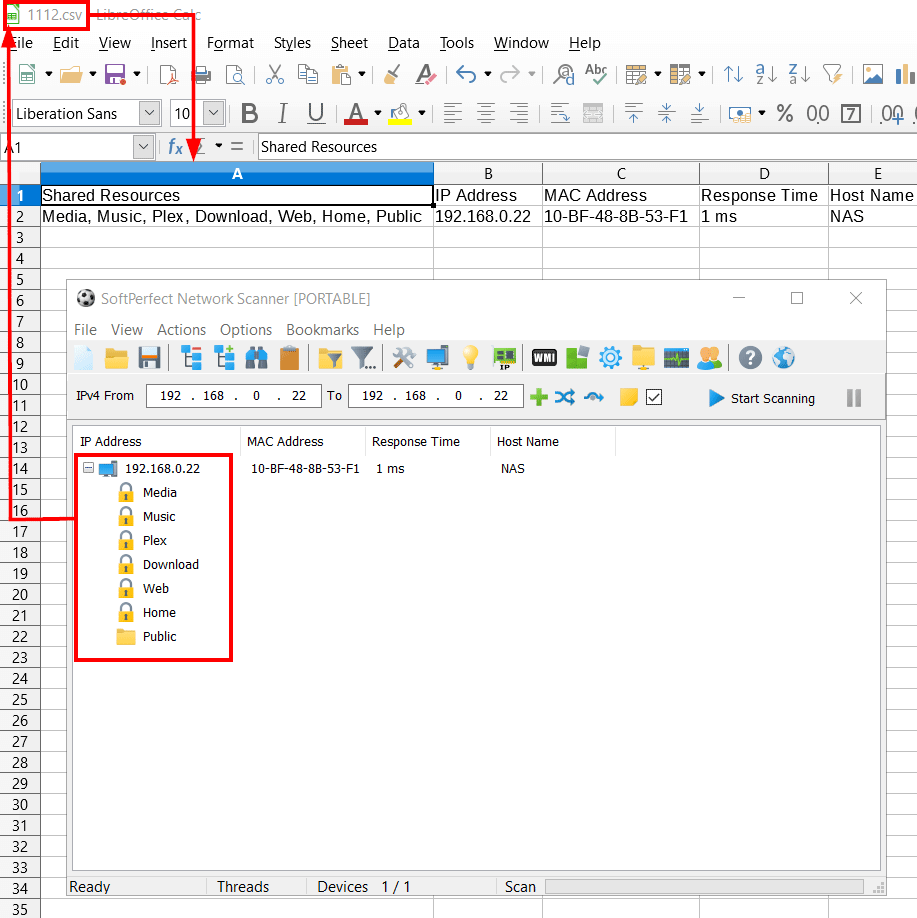The height and width of the screenshot is (918, 917).
Task: Click the Response Time column header in scanner
Action: click(x=428, y=441)
